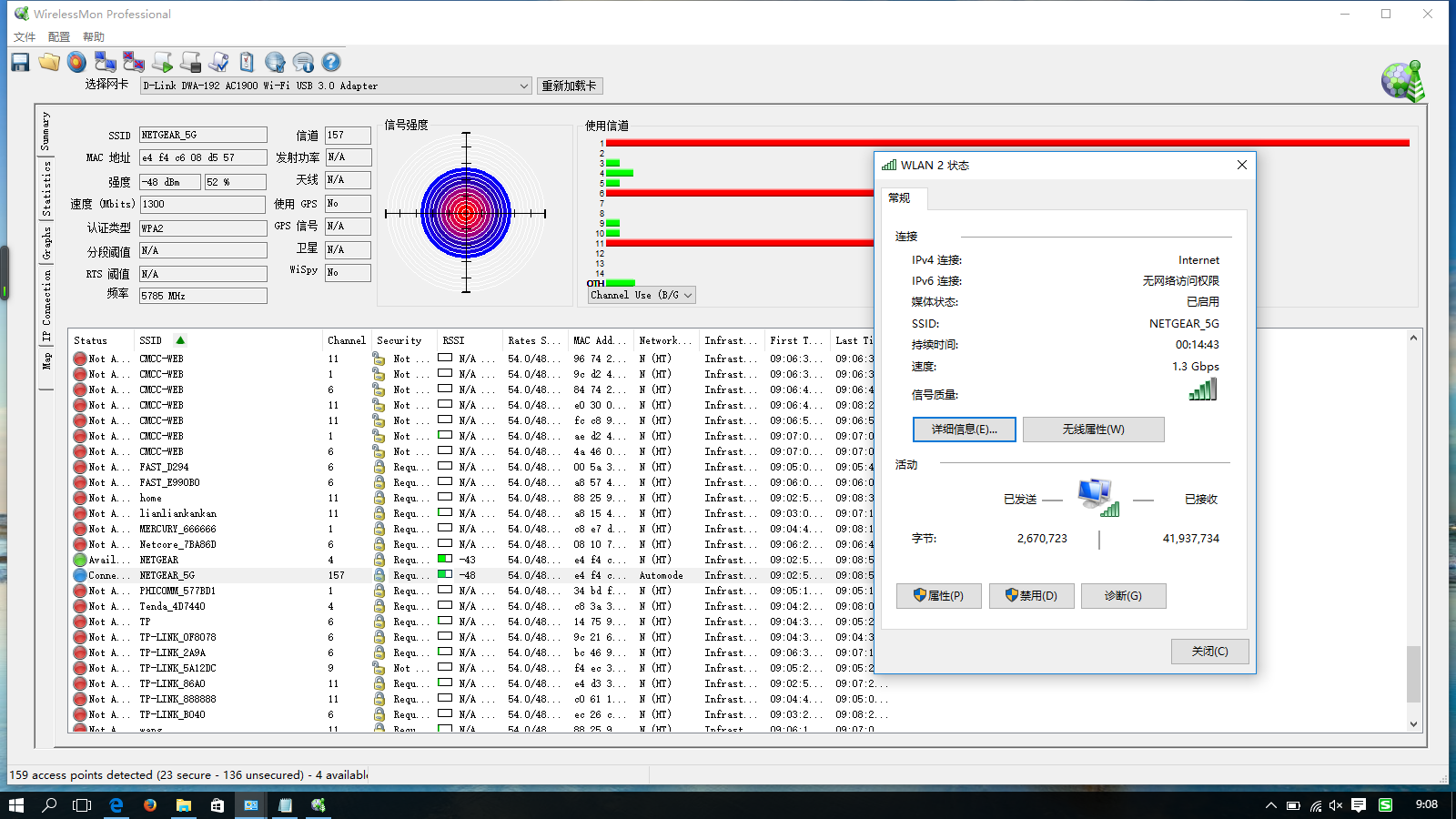
Task: Click the clipboard checklist toolbar icon
Action: [247, 62]
